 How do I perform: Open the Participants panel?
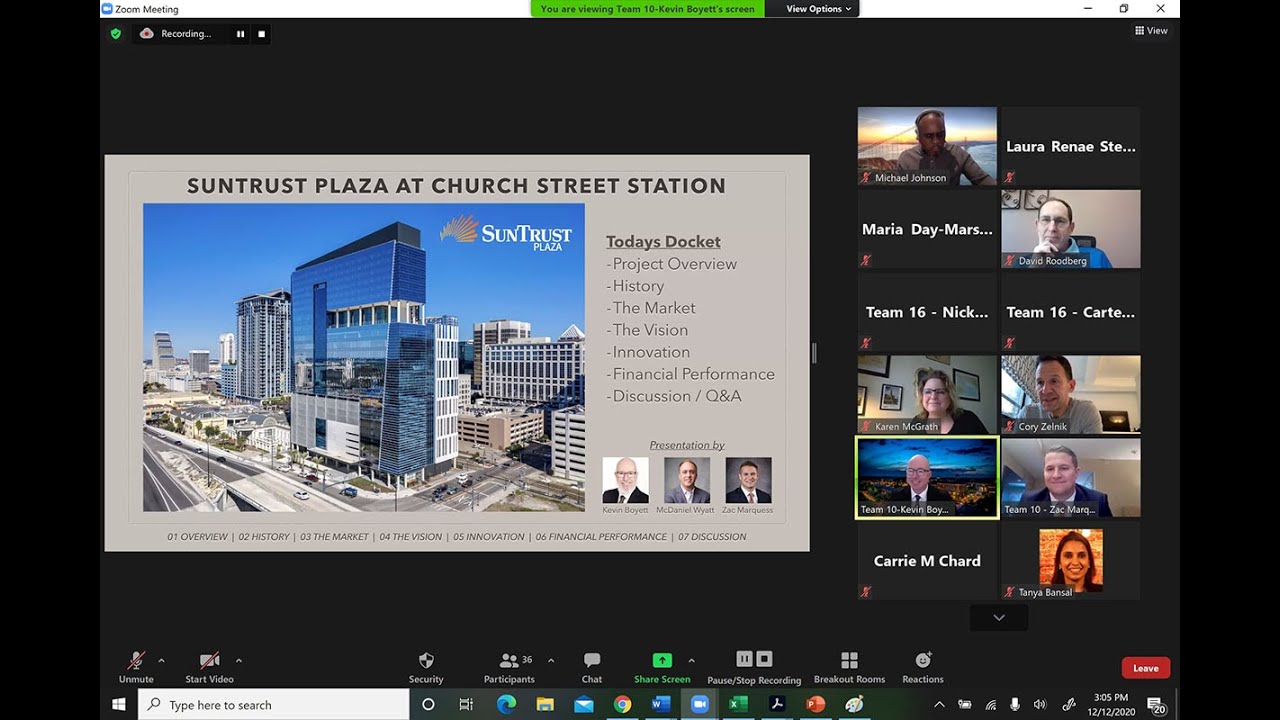(510, 668)
